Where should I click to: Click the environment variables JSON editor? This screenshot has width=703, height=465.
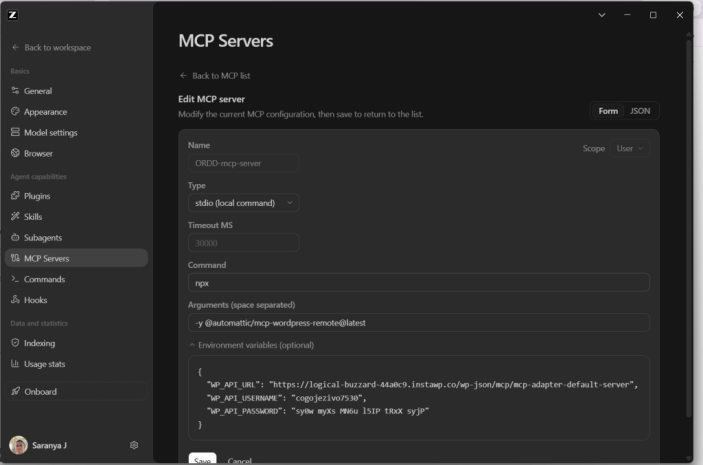click(x=419, y=398)
